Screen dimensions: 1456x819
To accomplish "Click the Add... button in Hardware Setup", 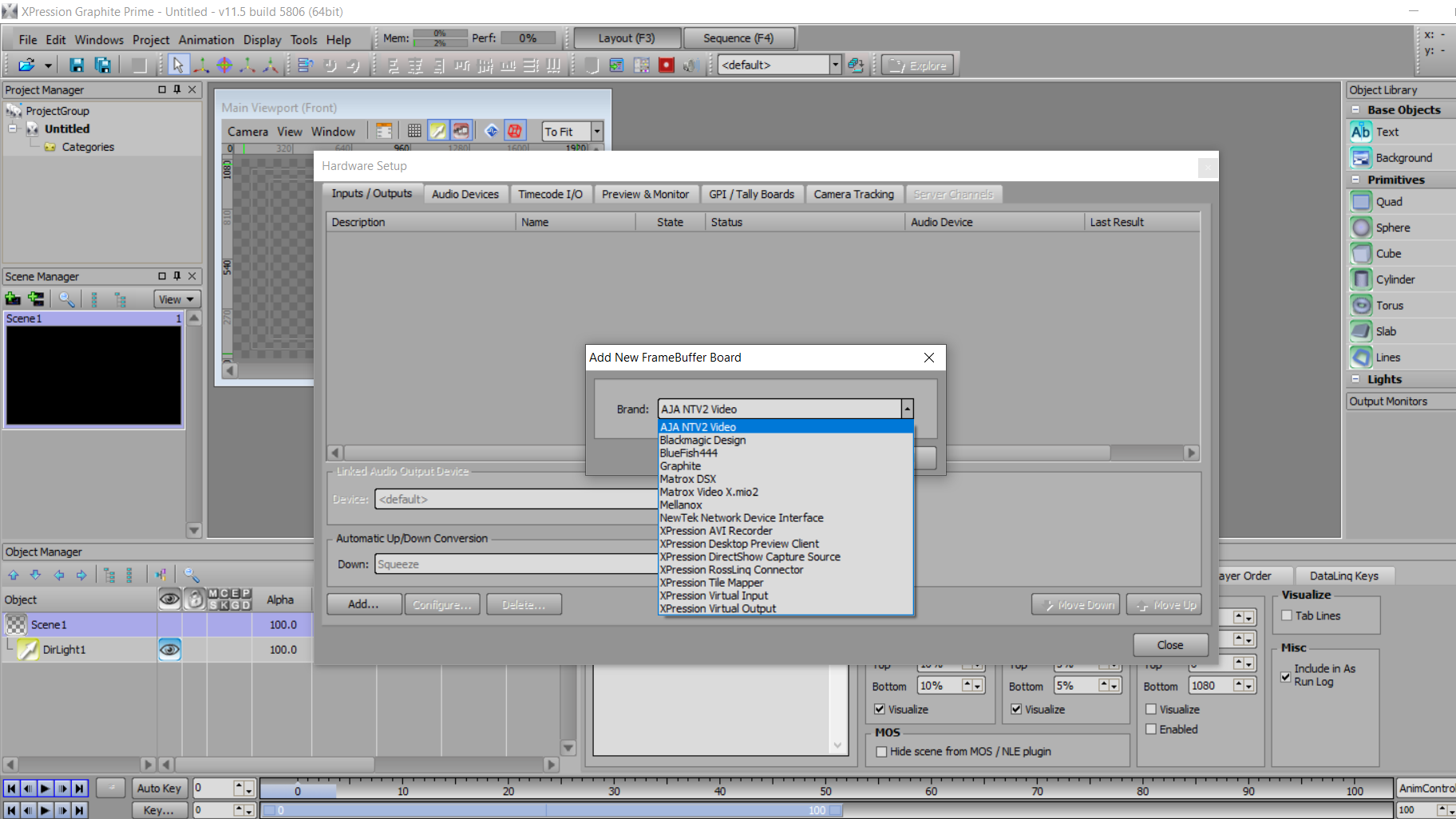I will 363,604.
